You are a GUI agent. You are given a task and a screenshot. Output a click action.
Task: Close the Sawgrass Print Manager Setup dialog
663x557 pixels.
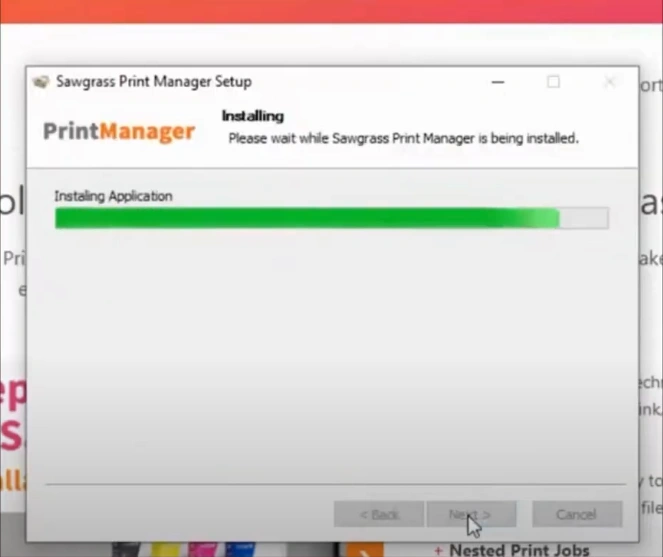click(x=609, y=82)
